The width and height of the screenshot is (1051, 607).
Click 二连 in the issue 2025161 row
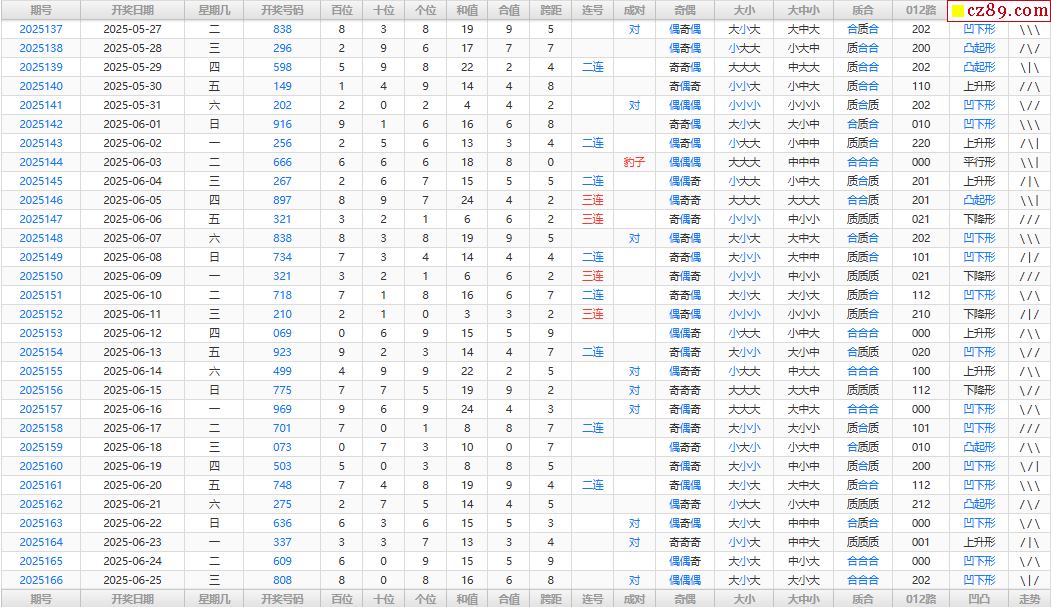click(593, 485)
